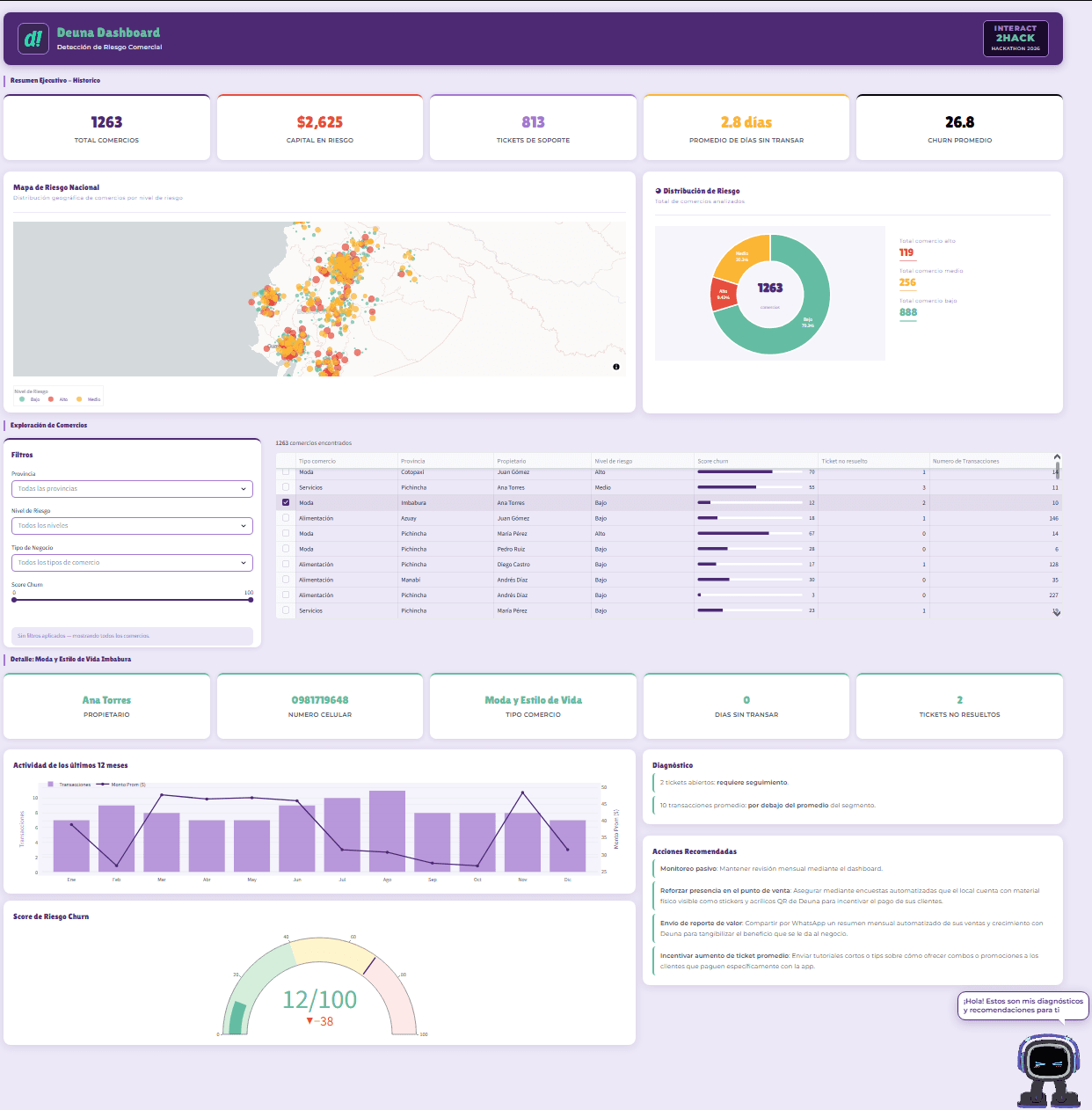Select the Alimentación Azuay row checkbox
This screenshot has height=1110, width=1092.
(x=286, y=518)
